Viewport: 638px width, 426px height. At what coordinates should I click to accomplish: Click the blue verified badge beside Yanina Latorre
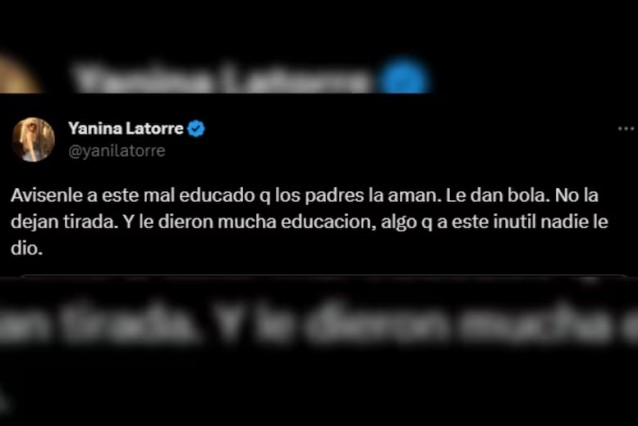[x=196, y=129]
